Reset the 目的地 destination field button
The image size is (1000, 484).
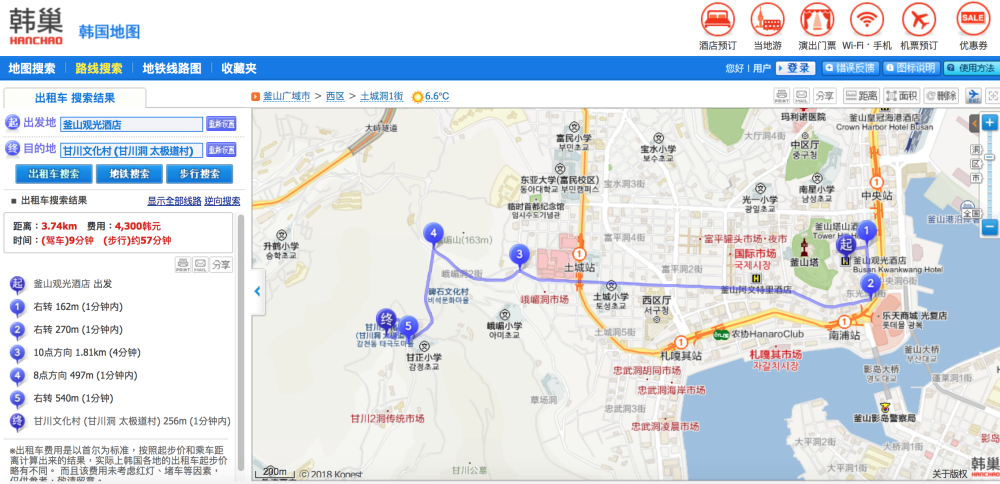click(x=221, y=150)
